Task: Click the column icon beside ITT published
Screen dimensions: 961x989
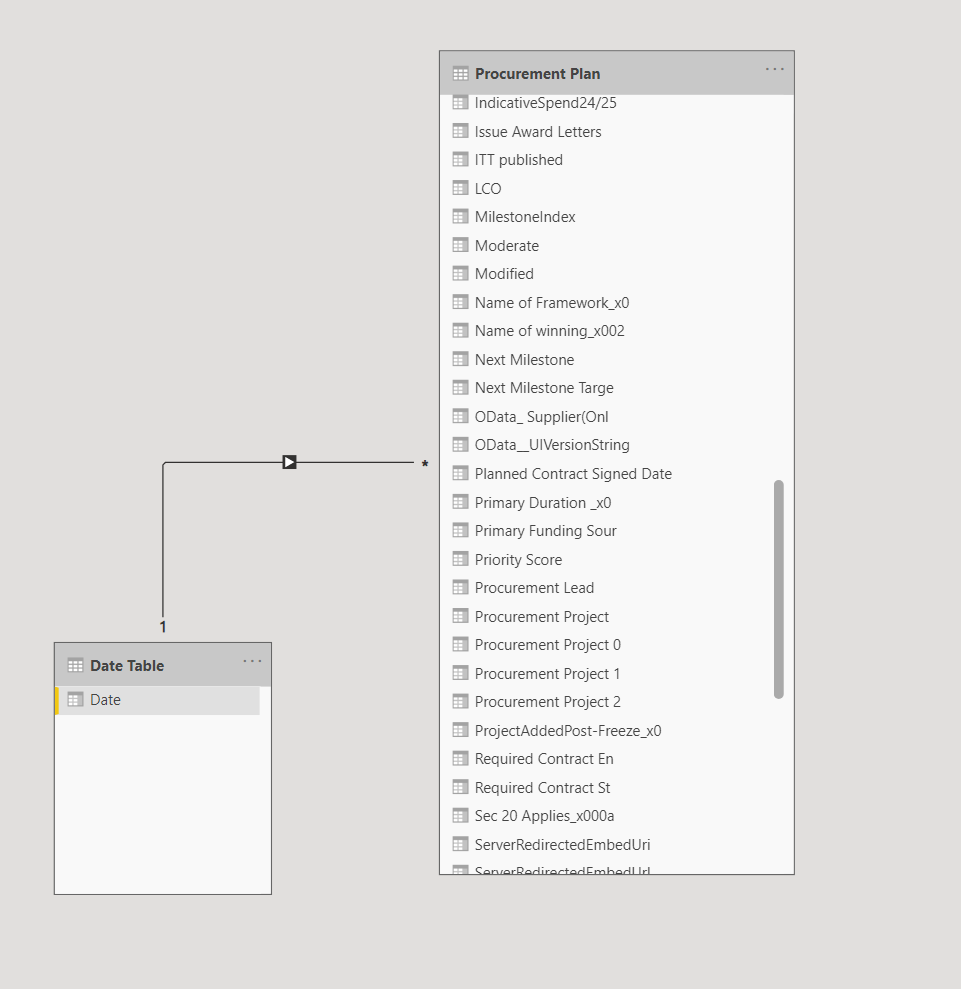Action: coord(460,160)
